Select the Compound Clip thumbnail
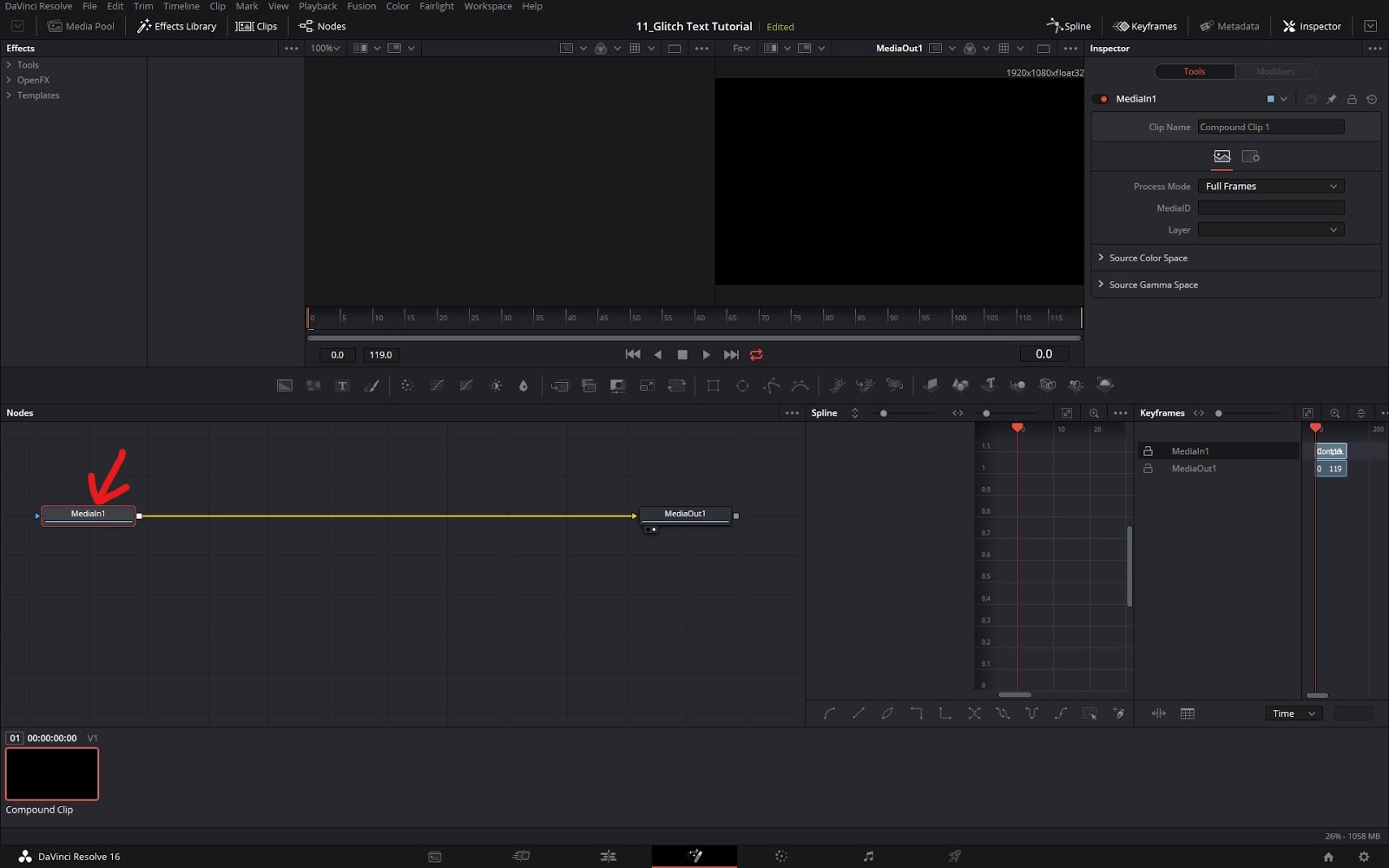This screenshot has height=868, width=1389. (52, 773)
